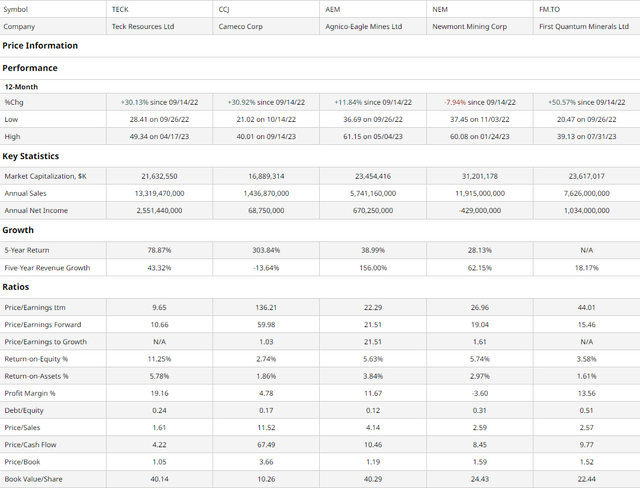Click the Market Capitalization, $K label
640x488 pixels.
click(x=45, y=176)
